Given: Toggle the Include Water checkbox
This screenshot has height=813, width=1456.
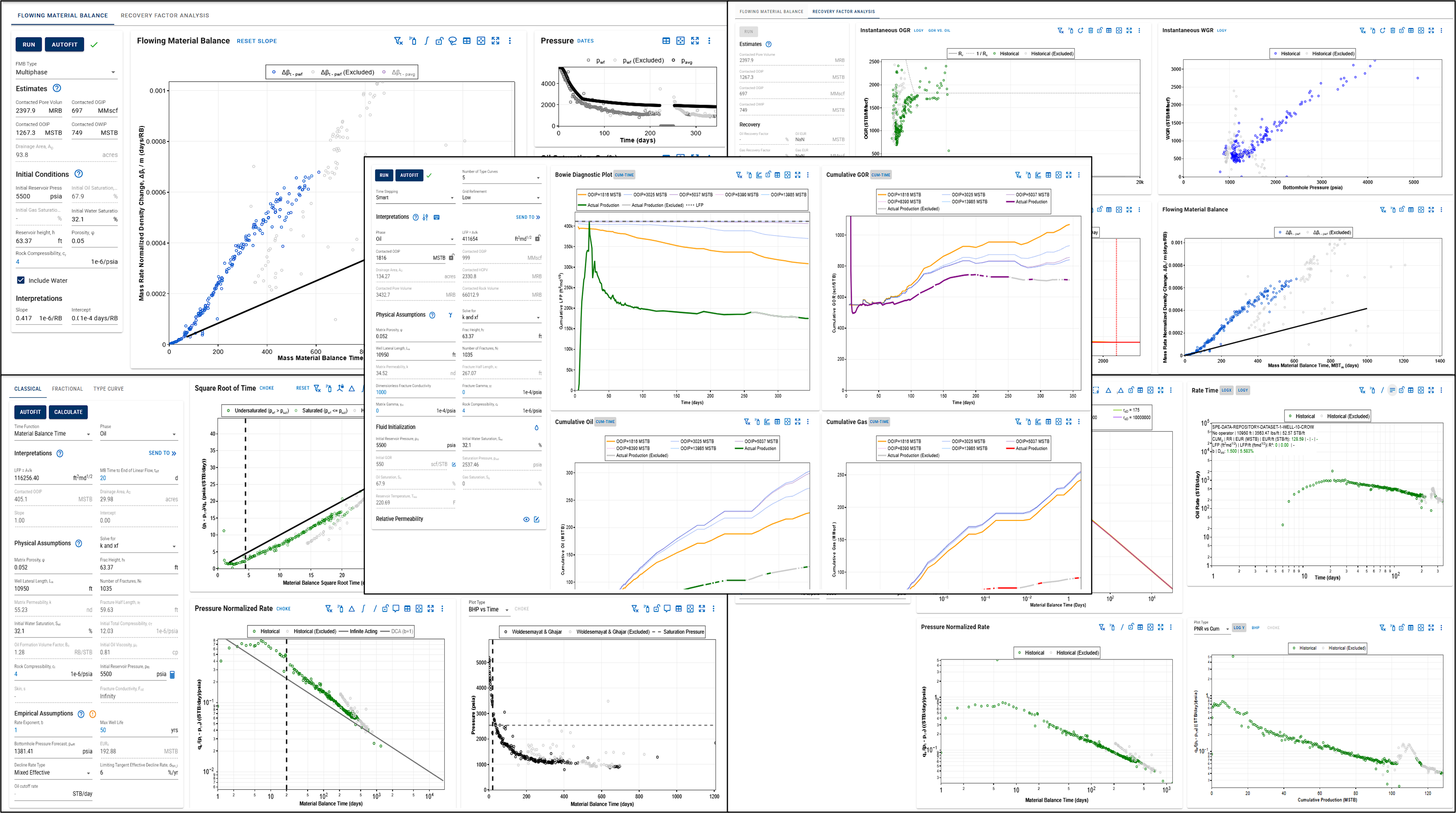Looking at the screenshot, I should click(x=21, y=280).
